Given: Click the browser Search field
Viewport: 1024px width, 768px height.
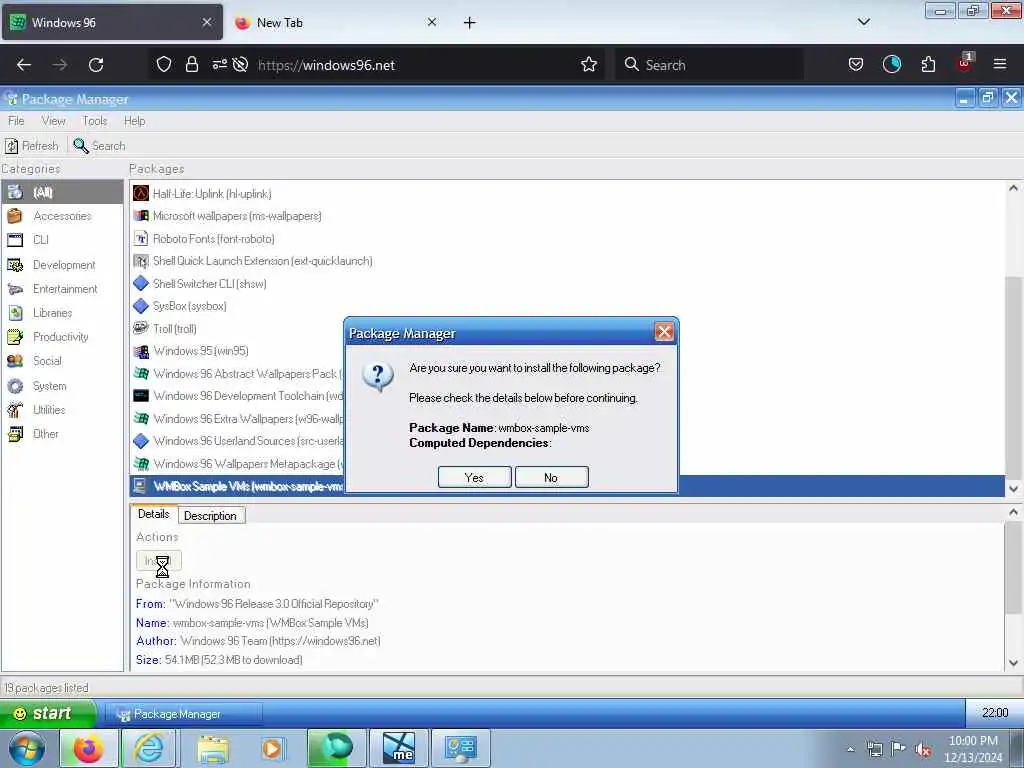Looking at the screenshot, I should pyautogui.click(x=709, y=65).
